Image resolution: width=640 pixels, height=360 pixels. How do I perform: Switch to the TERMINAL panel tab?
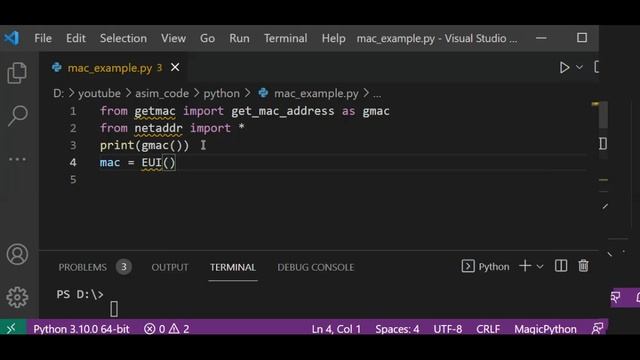pyautogui.click(x=233, y=267)
